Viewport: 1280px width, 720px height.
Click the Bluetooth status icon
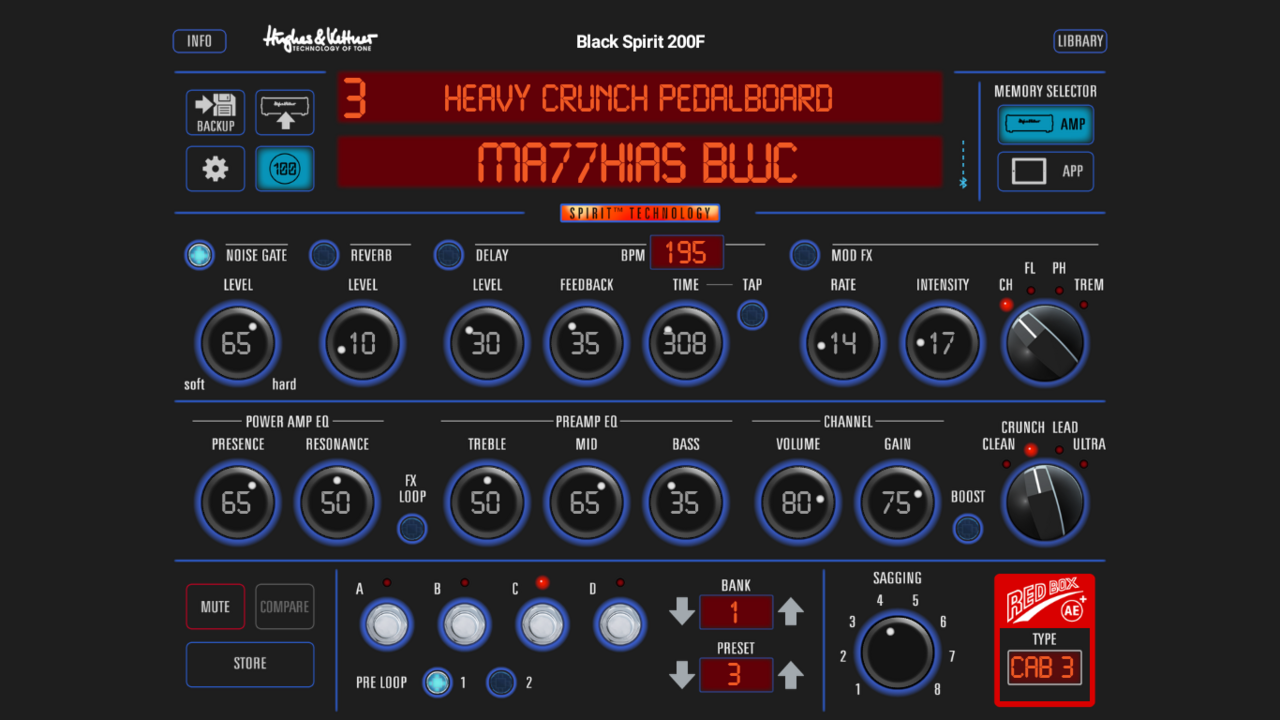coord(964,183)
